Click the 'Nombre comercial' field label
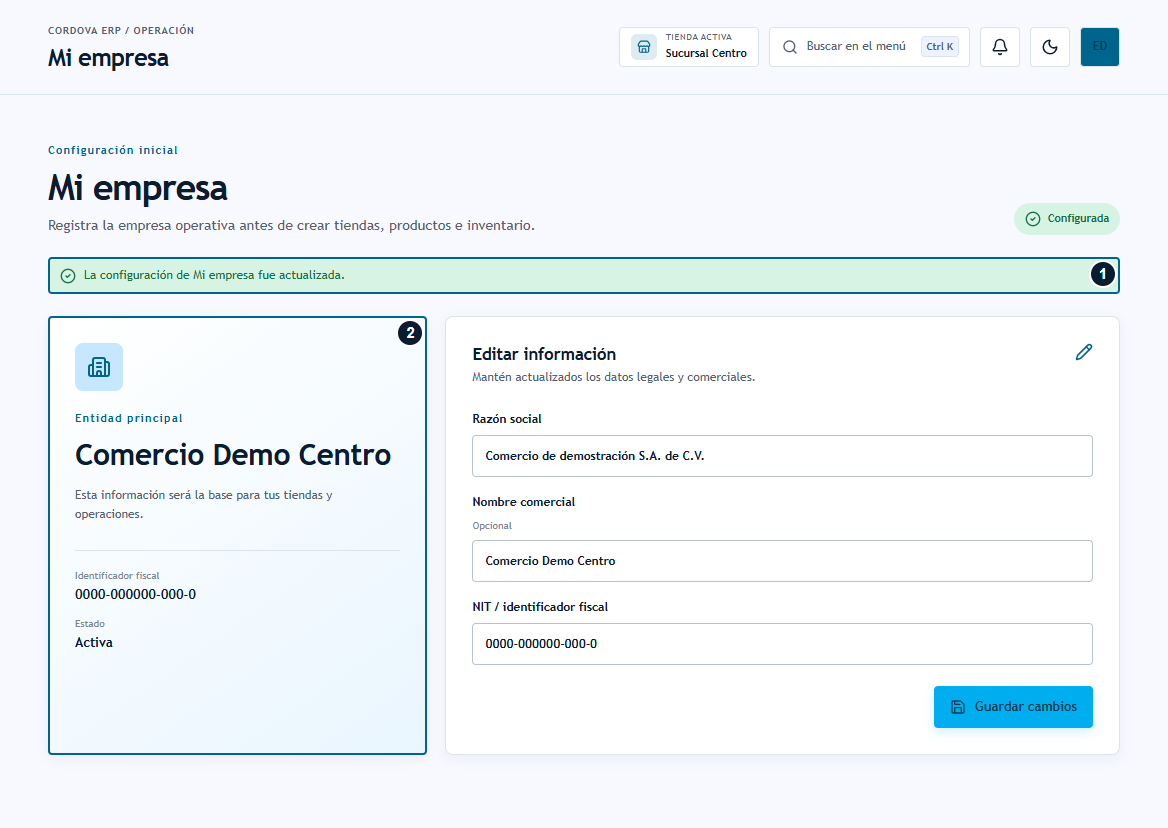Viewport: 1168px width, 828px height. click(x=524, y=502)
